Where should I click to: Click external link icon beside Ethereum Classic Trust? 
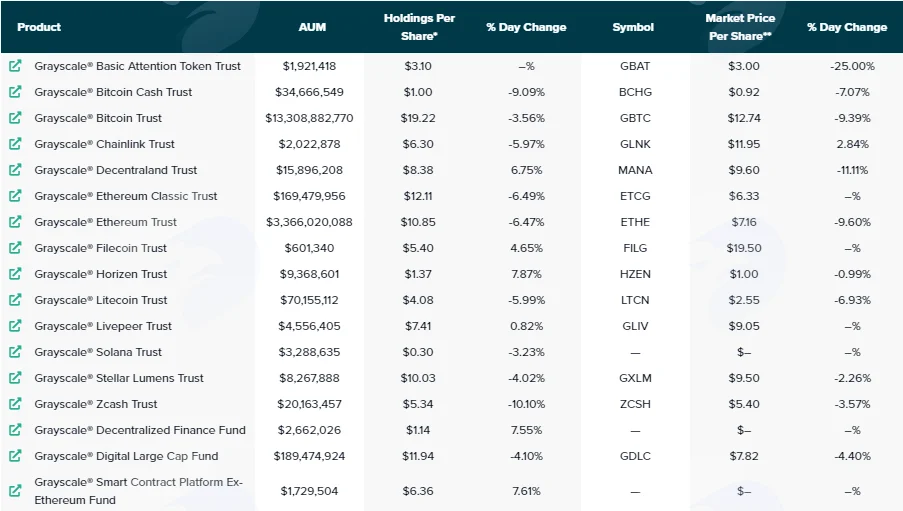pyautogui.click(x=15, y=196)
